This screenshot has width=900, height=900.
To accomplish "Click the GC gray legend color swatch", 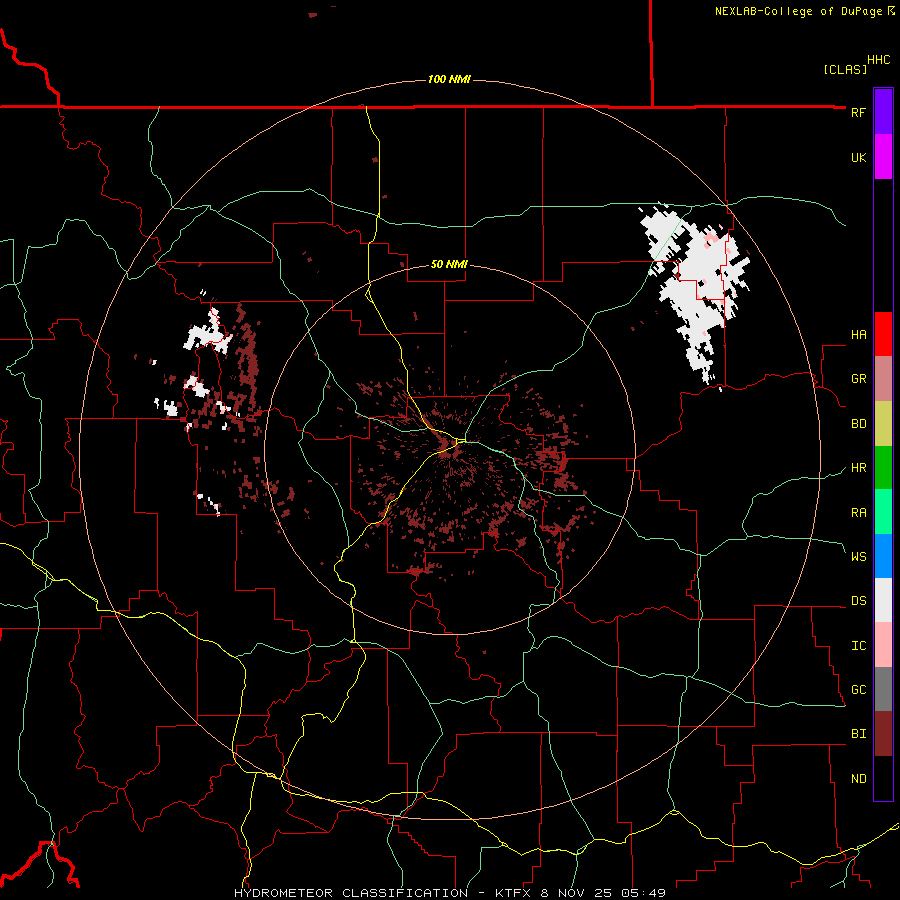I will click(883, 689).
